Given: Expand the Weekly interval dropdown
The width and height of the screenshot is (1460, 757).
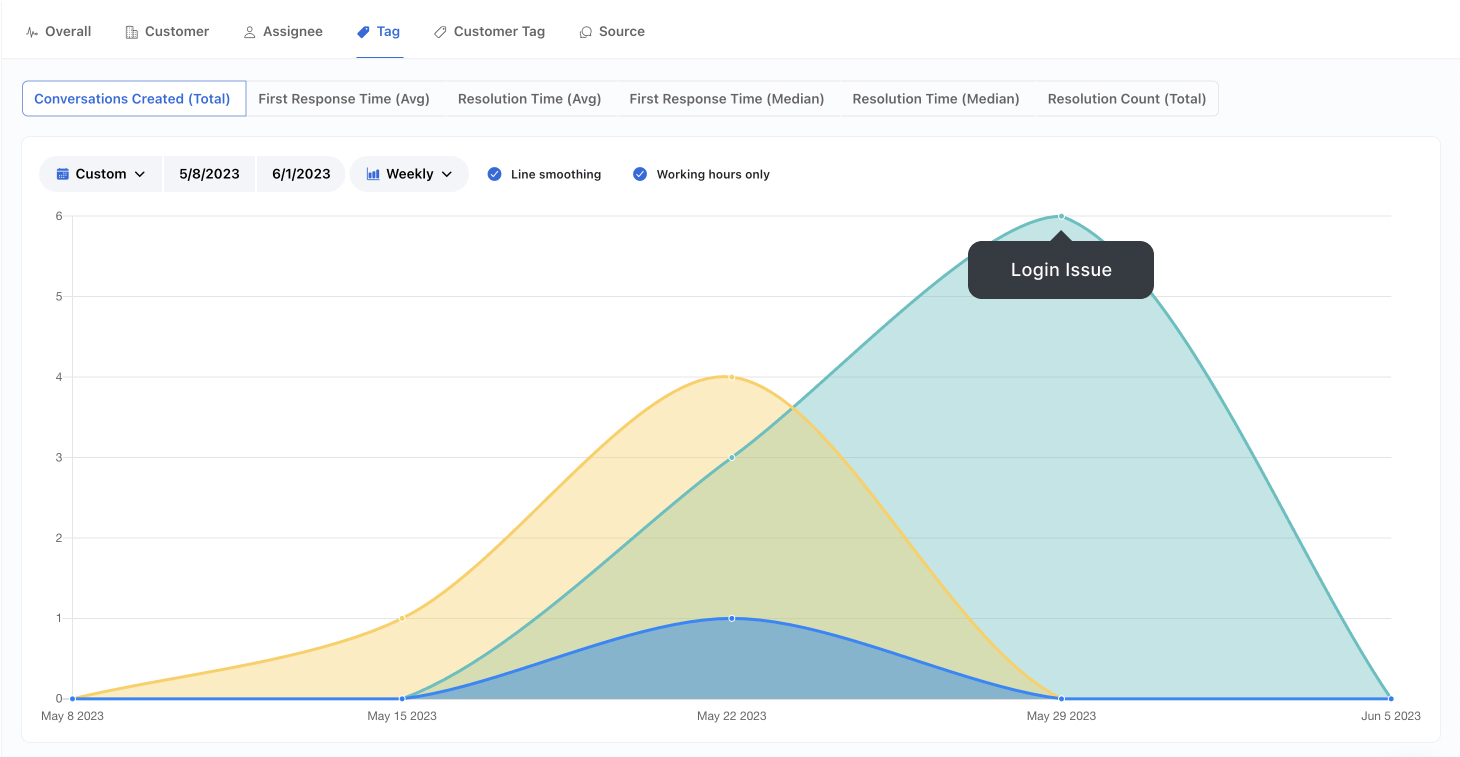Looking at the screenshot, I should [x=410, y=174].
